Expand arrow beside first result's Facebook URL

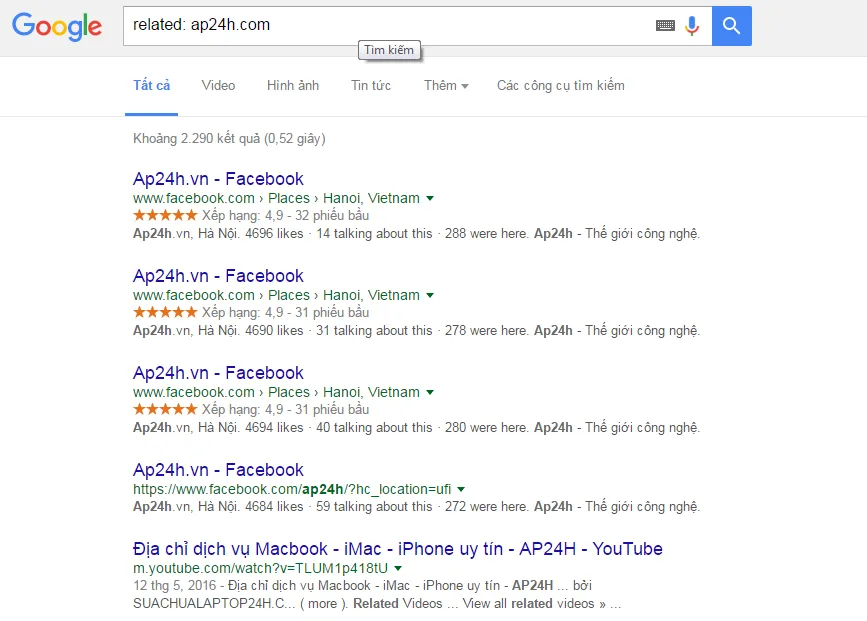click(x=430, y=199)
